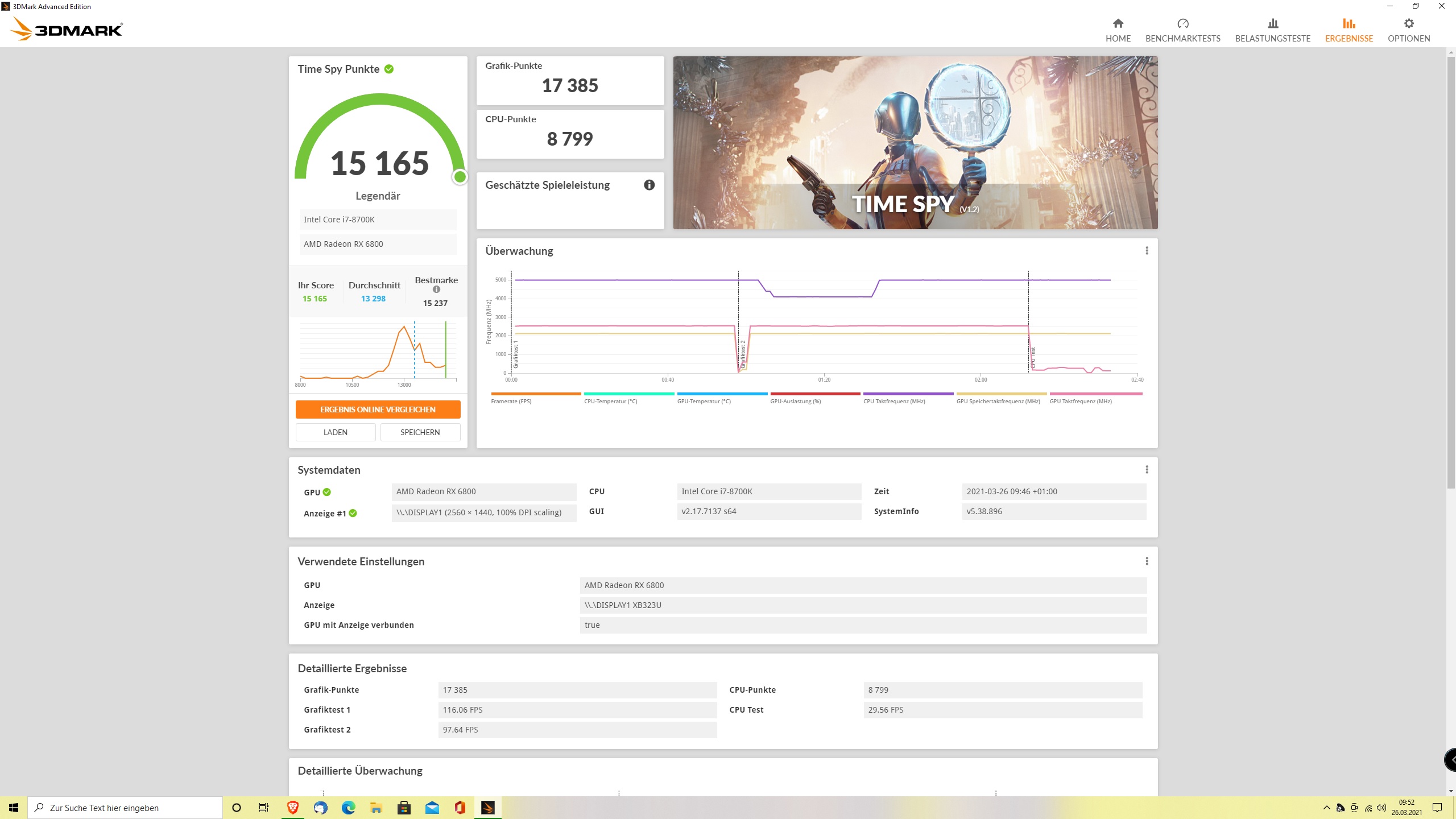This screenshot has width=1456, height=819.
Task: Click the Laden button
Action: 335,432
